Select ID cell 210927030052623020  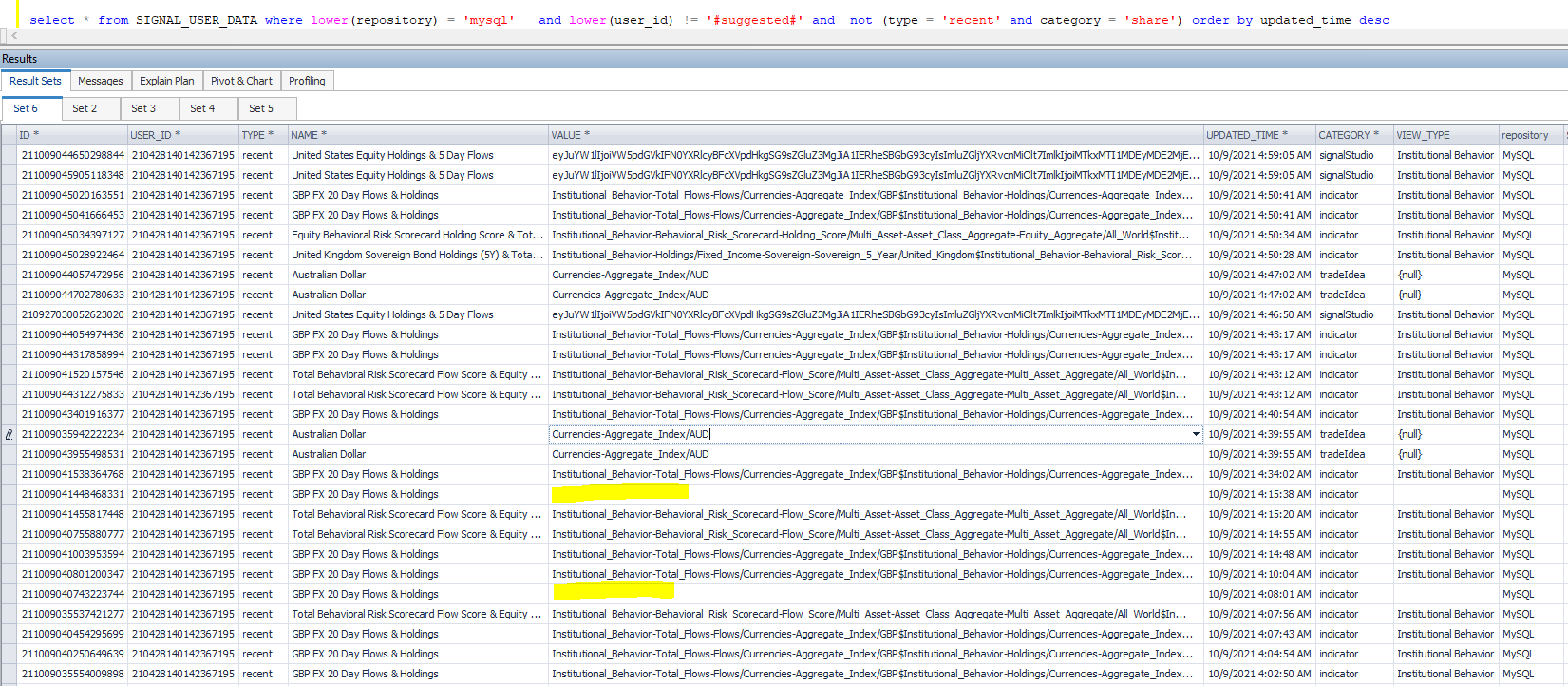click(73, 314)
